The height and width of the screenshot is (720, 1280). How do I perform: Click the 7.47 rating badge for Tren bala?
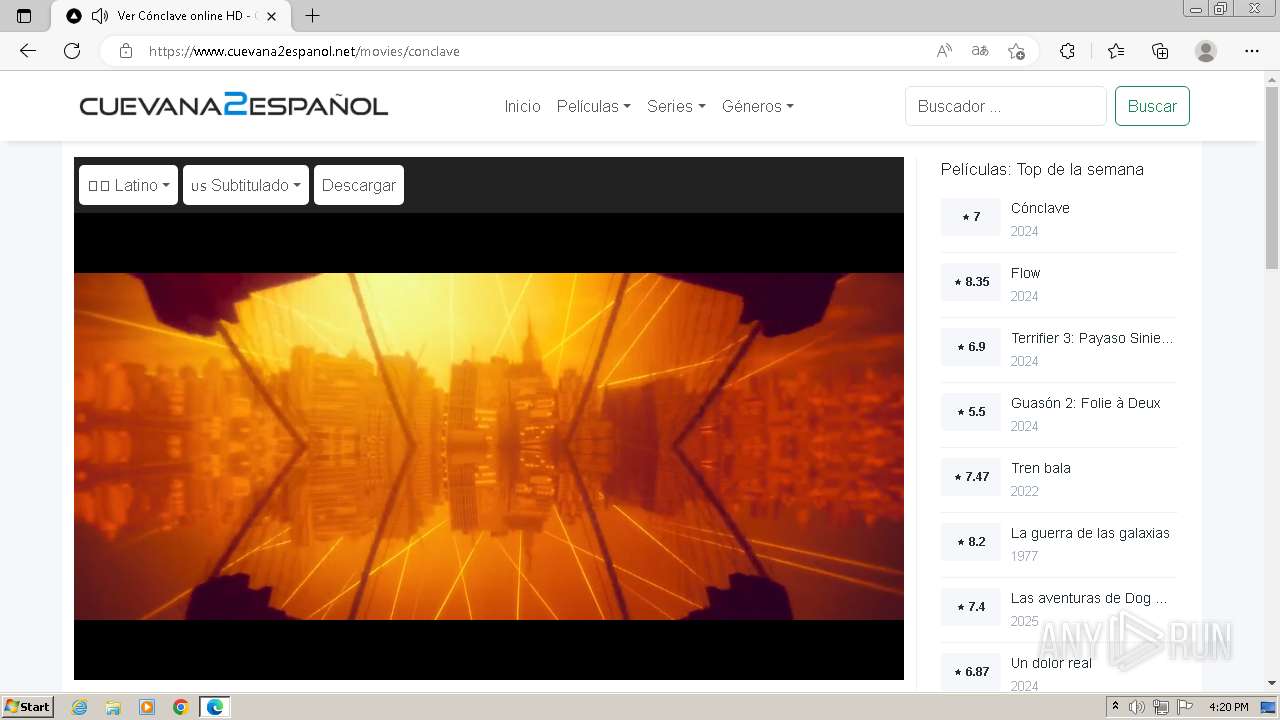[971, 477]
